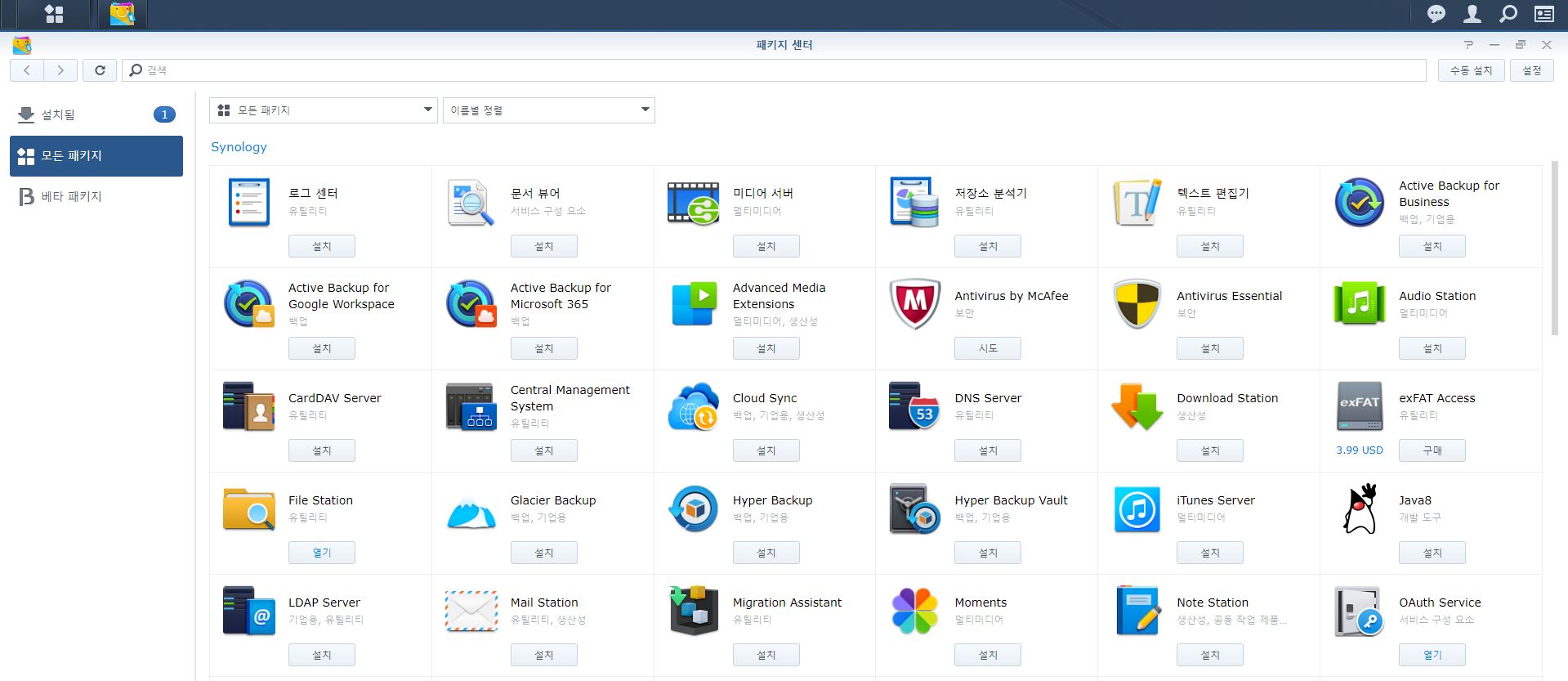Click the back navigation arrow
The width and height of the screenshot is (1568, 681).
coord(27,70)
